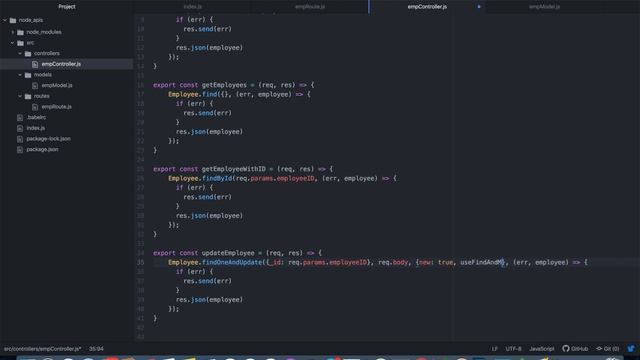640x360 pixels.
Task: Click the node_apis folder icon
Action: pos(13,20)
